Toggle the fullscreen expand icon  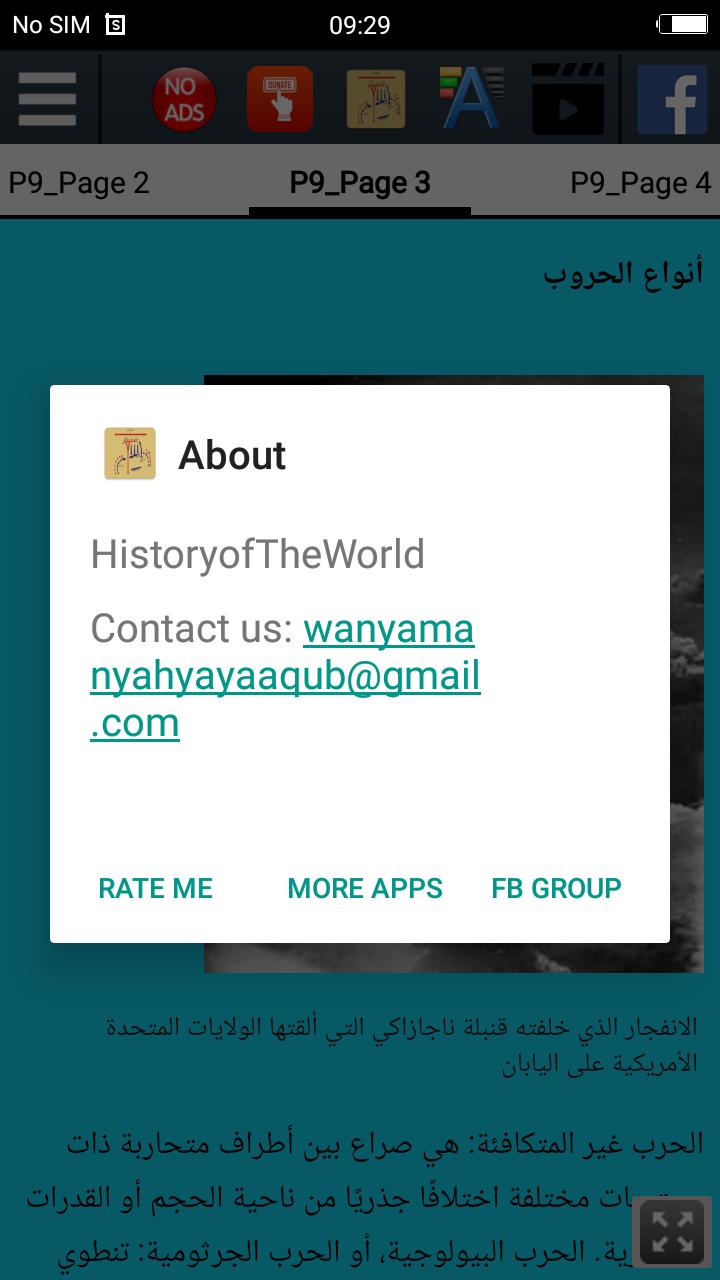672,1231
